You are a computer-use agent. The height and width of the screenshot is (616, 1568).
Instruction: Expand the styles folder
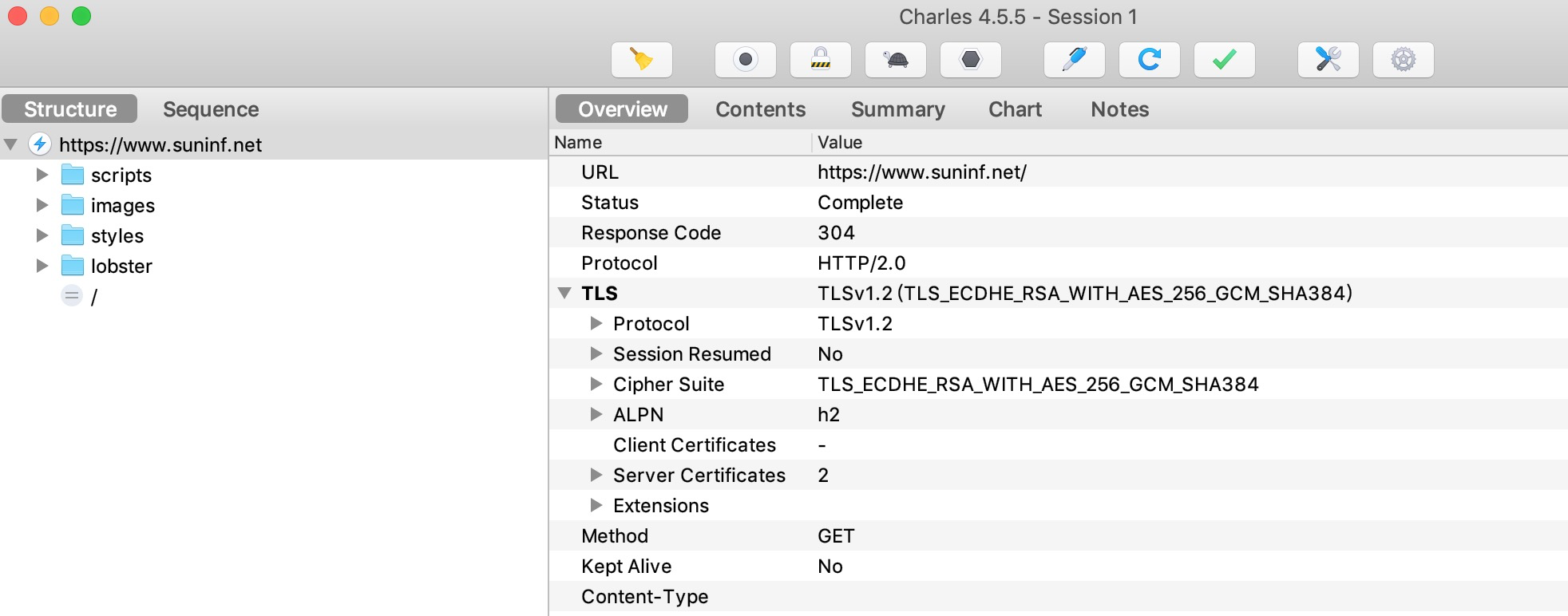tap(42, 235)
